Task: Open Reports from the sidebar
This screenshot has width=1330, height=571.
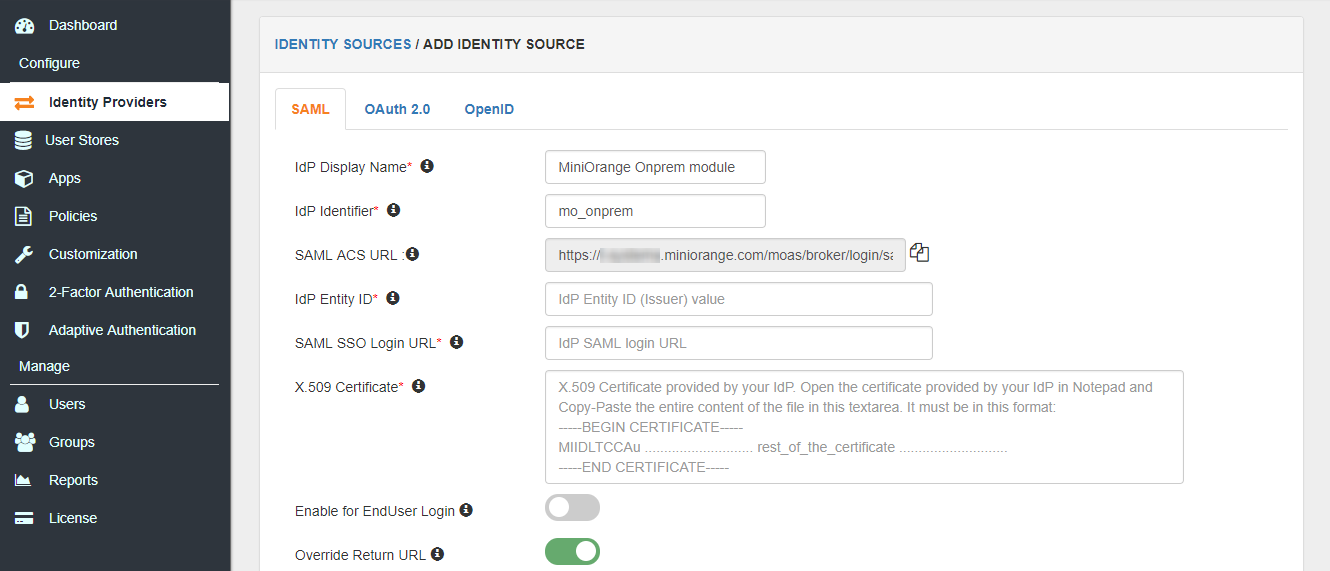Action: pos(73,480)
